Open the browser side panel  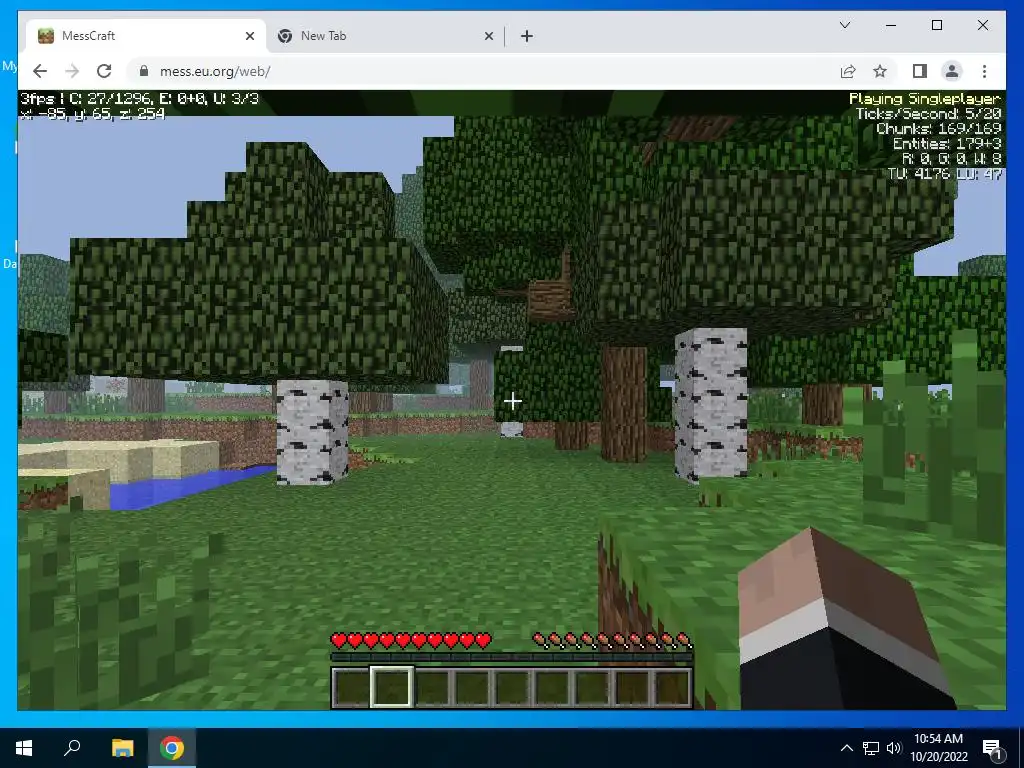[x=920, y=71]
